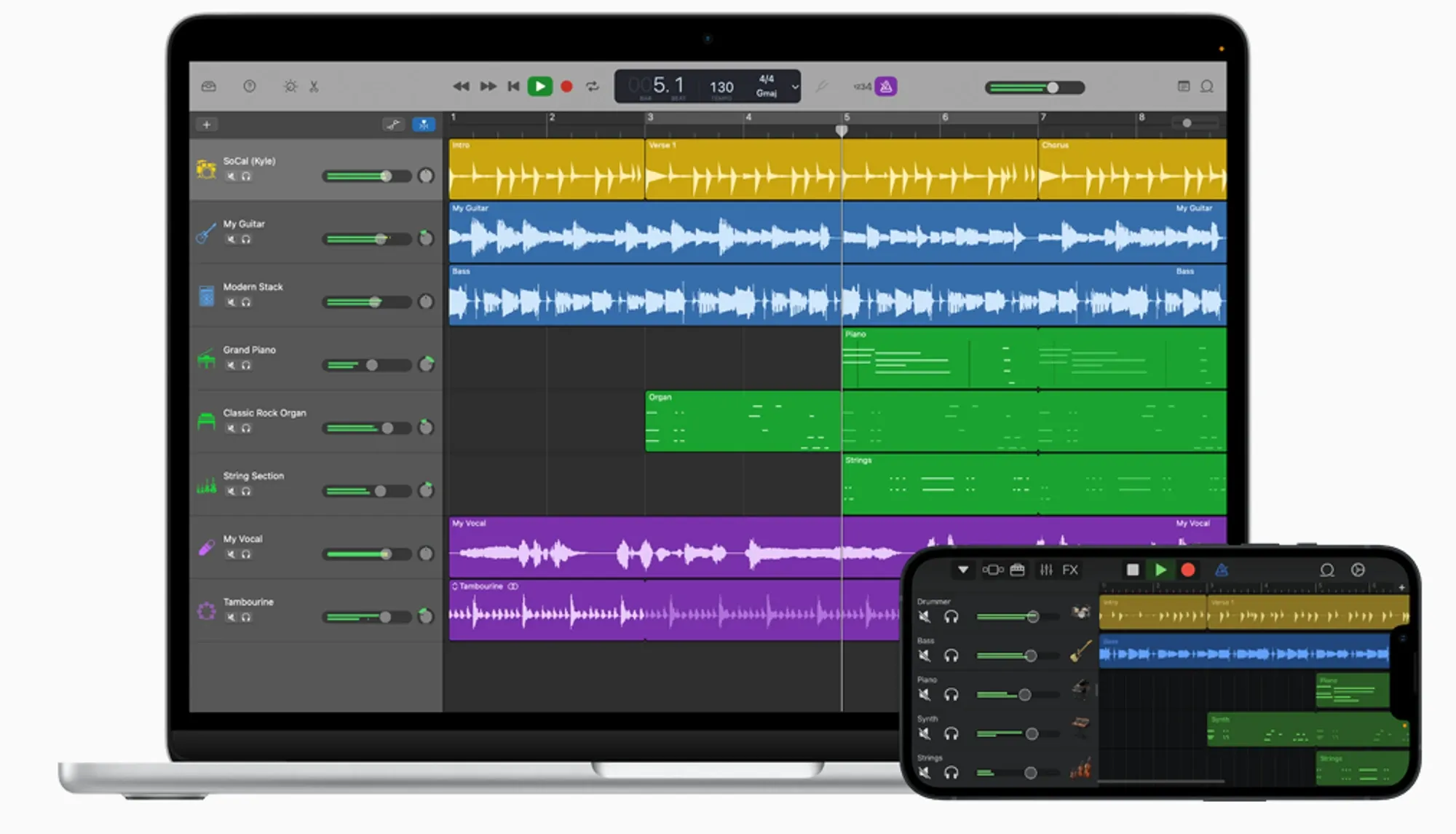Viewport: 1456px width, 834px height.
Task: Mute the iPhone Drummer track
Action: point(925,616)
